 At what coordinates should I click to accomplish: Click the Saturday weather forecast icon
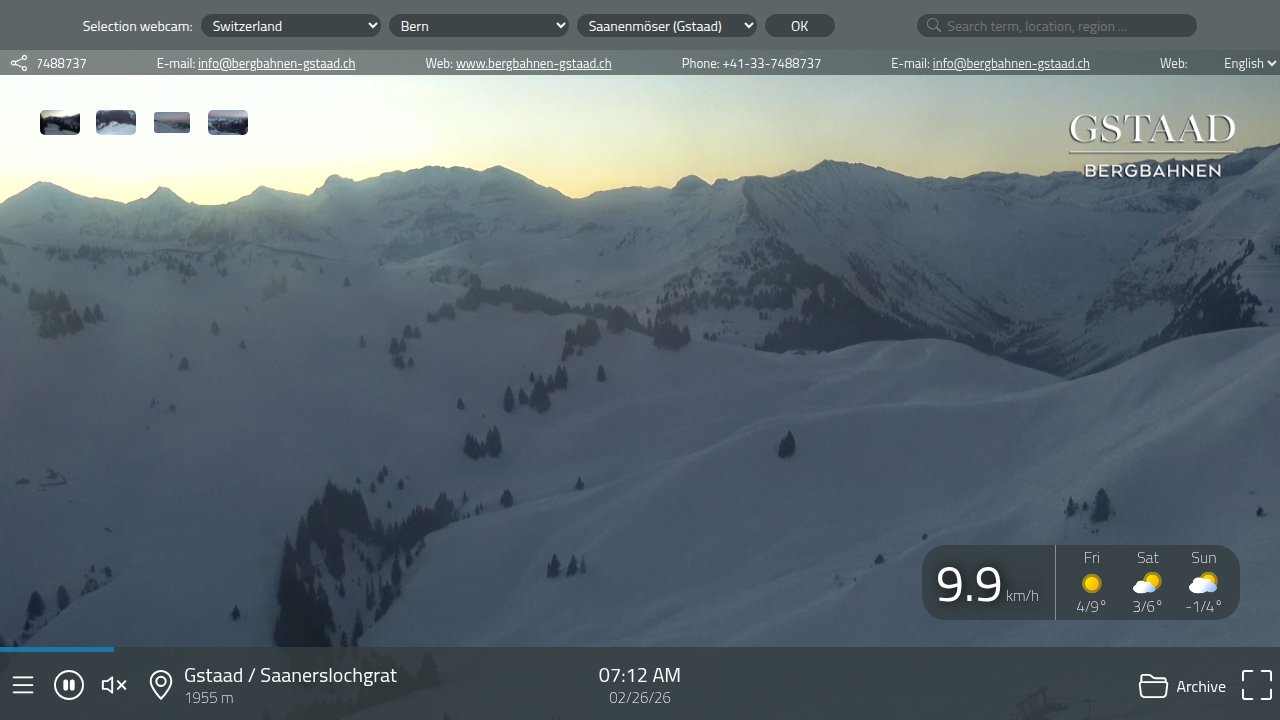(1147, 583)
